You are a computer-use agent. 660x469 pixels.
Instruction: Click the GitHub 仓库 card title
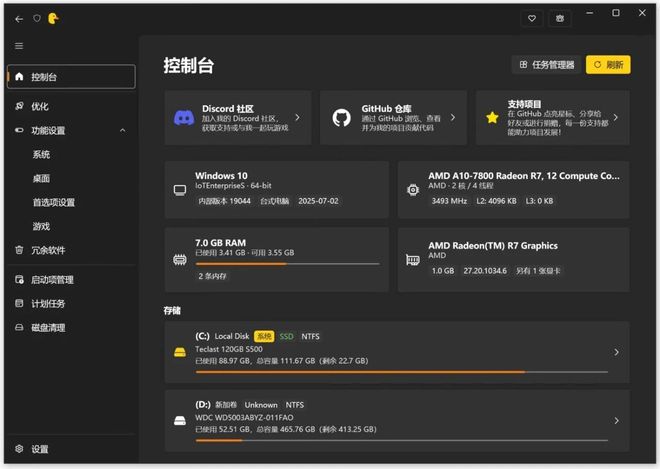[x=386, y=109]
